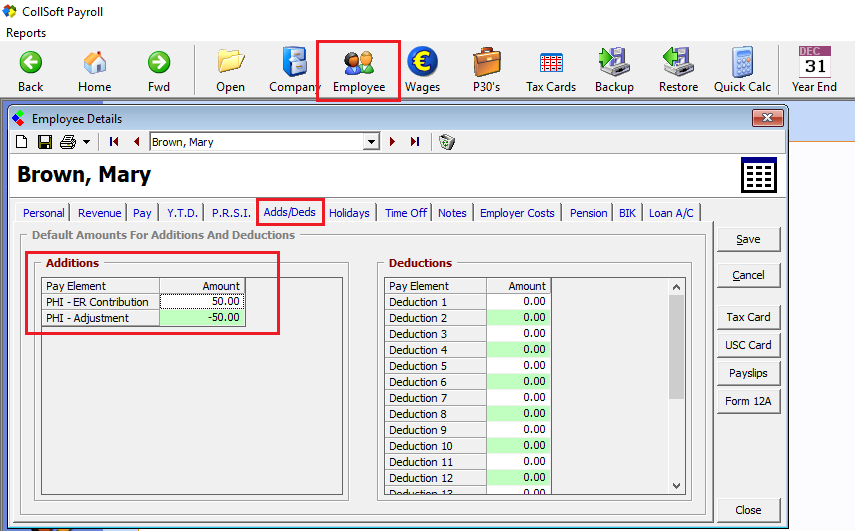Delete employee with the recycle bin icon
This screenshot has height=531, width=855.
447,142
